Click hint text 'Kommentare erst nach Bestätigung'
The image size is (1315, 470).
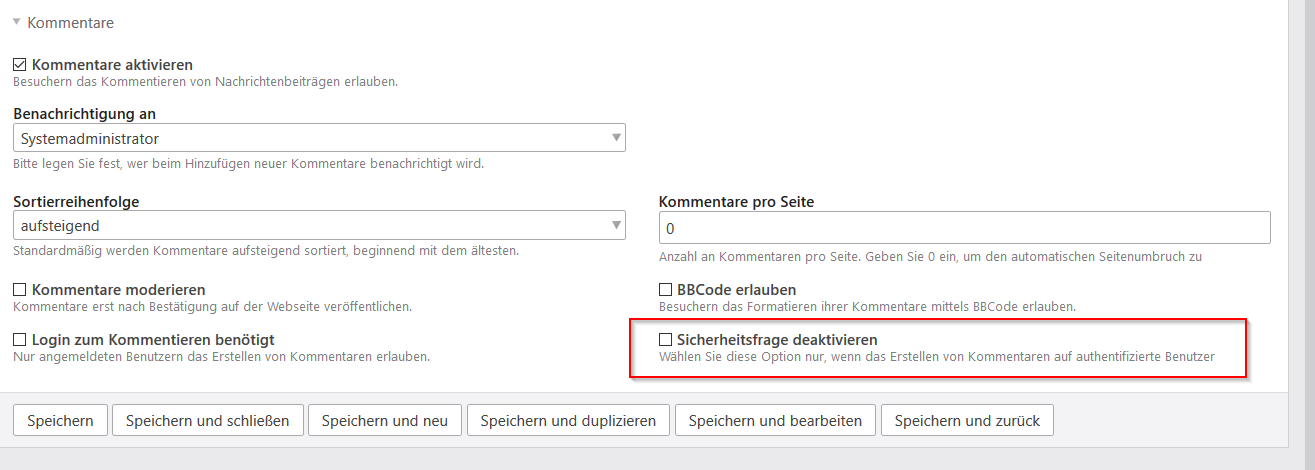(x=212, y=306)
